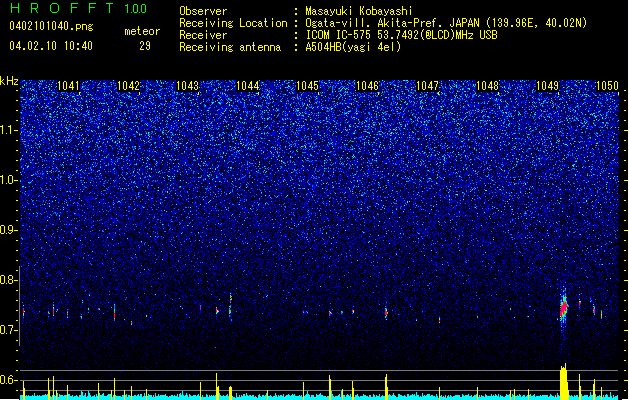Click the large magenta meteor echo after 1049
Viewport: 629px width, 400px height.
[564, 308]
